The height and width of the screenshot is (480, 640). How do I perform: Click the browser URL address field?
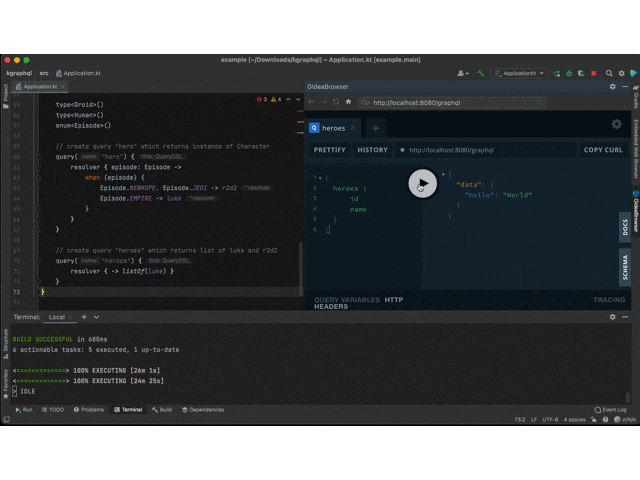(x=453, y=103)
